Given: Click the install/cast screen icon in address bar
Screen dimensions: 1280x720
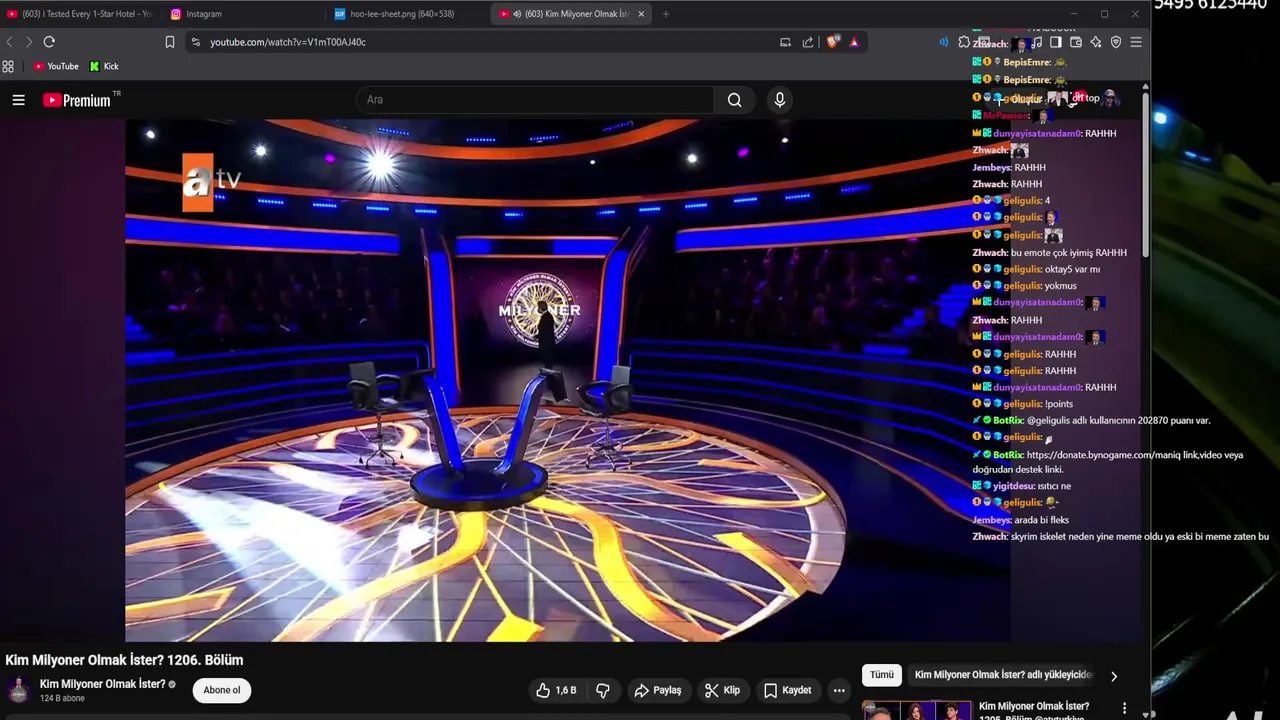Looking at the screenshot, I should pos(785,42).
